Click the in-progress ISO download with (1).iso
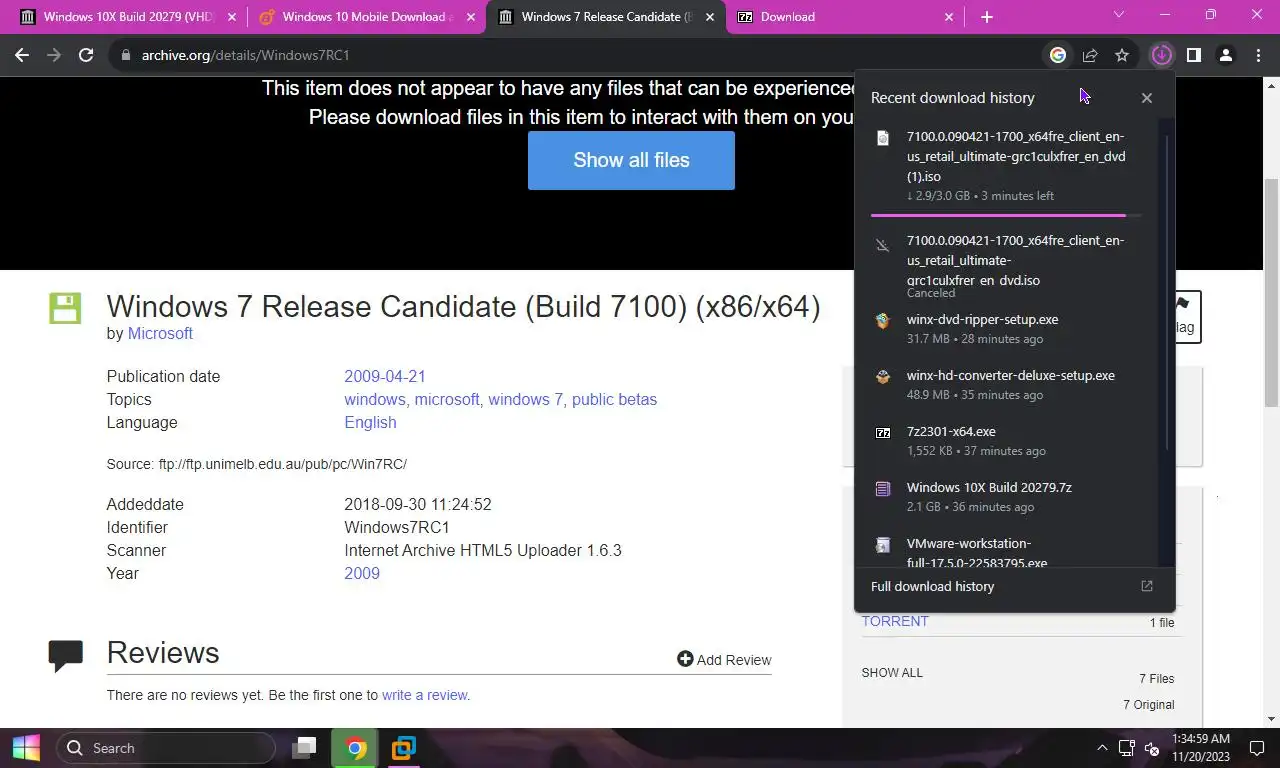 (1010, 166)
